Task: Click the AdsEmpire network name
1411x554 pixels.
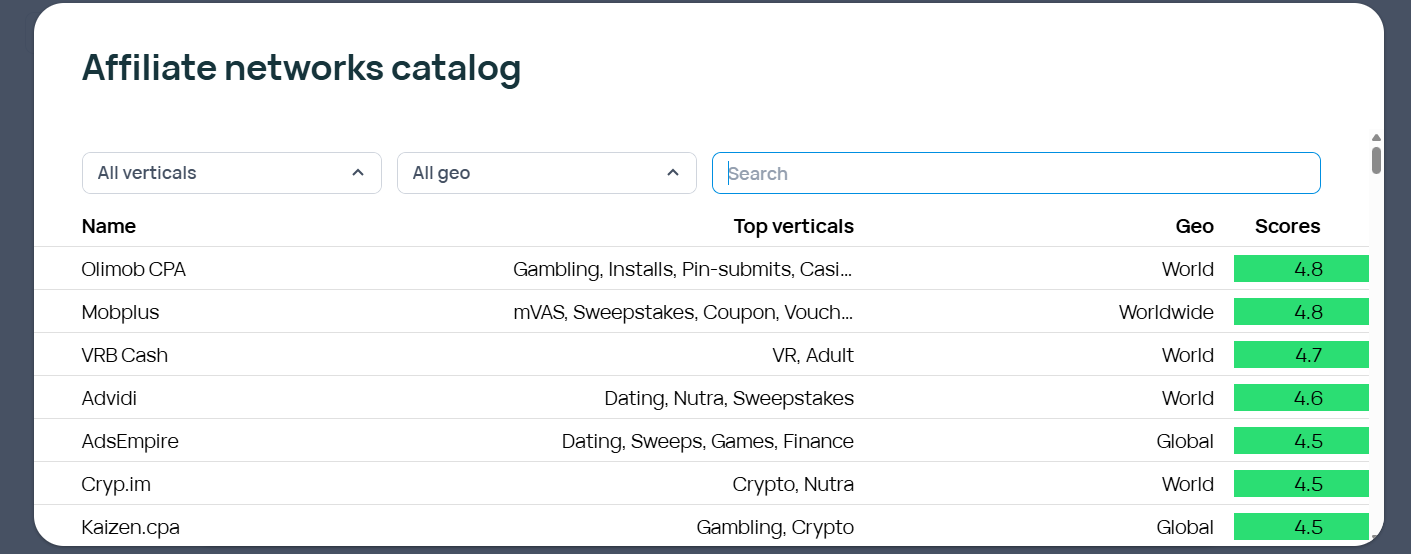Action: (130, 441)
